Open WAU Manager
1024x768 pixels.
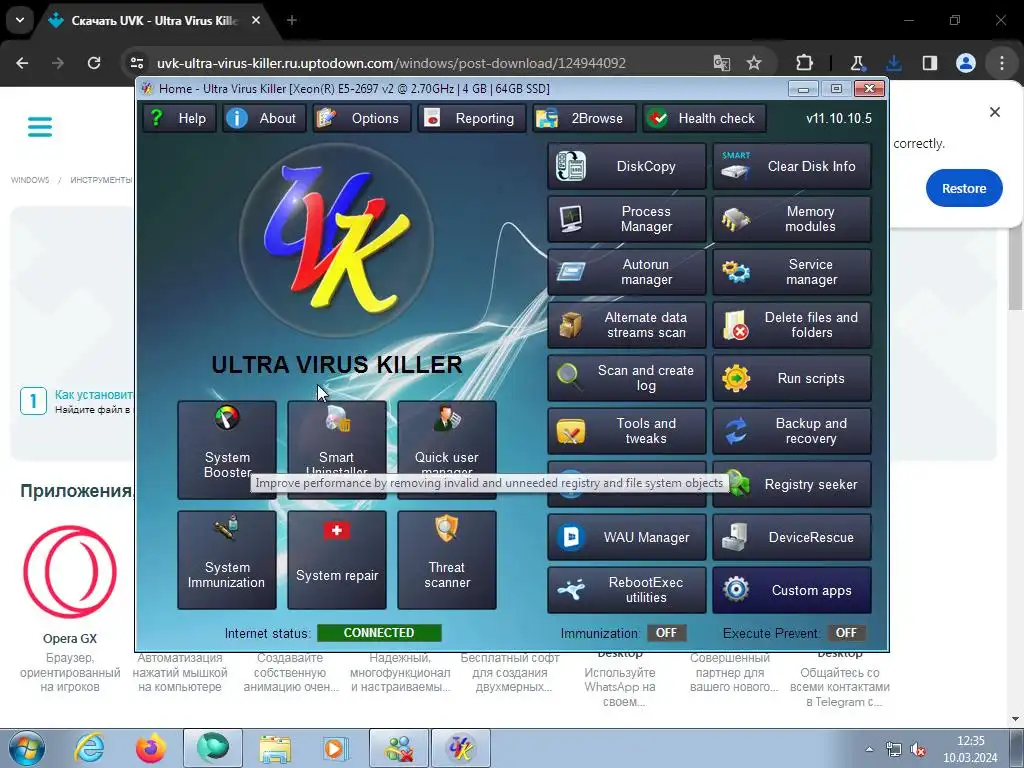627,537
